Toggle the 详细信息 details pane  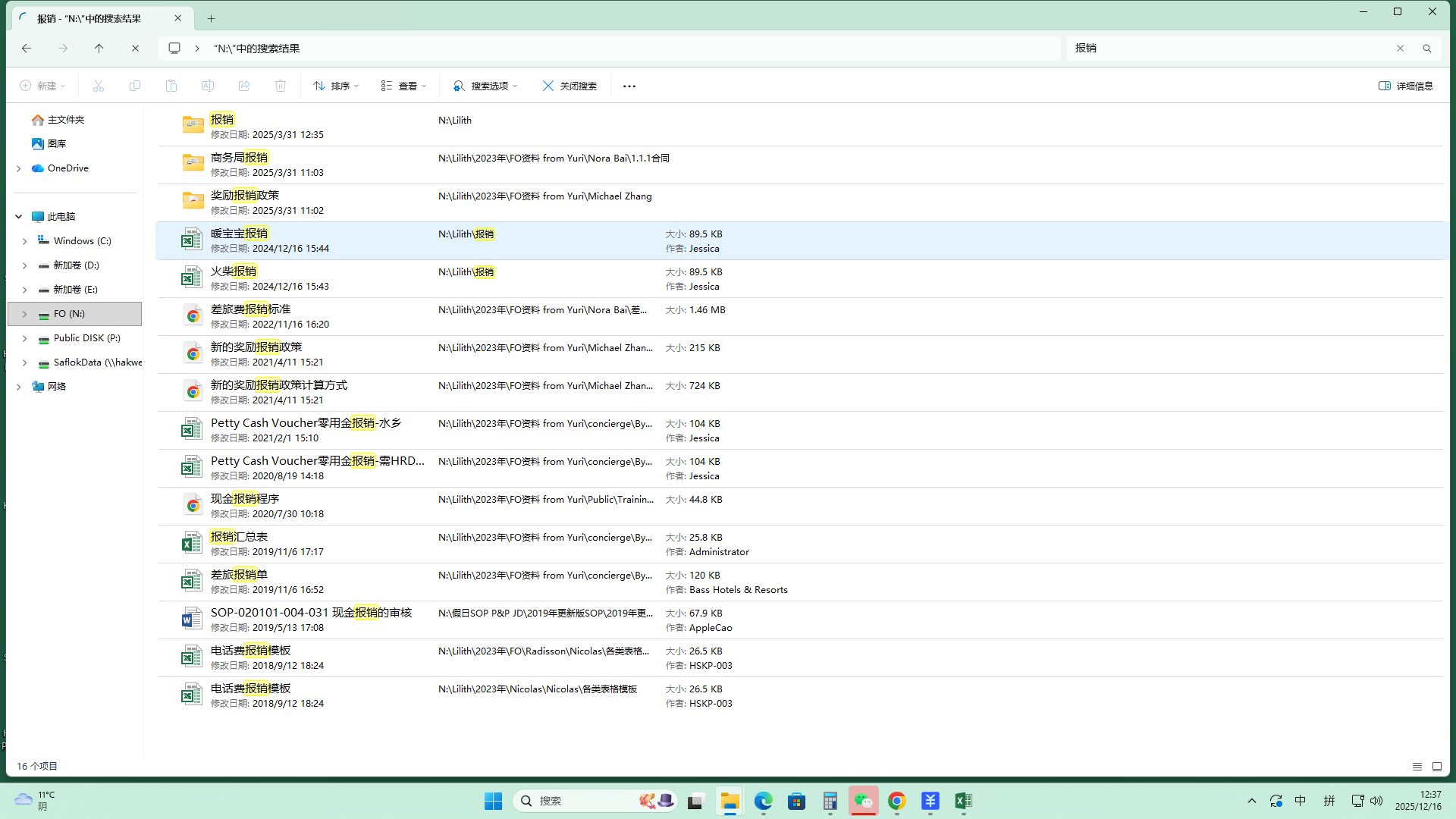click(x=1405, y=86)
